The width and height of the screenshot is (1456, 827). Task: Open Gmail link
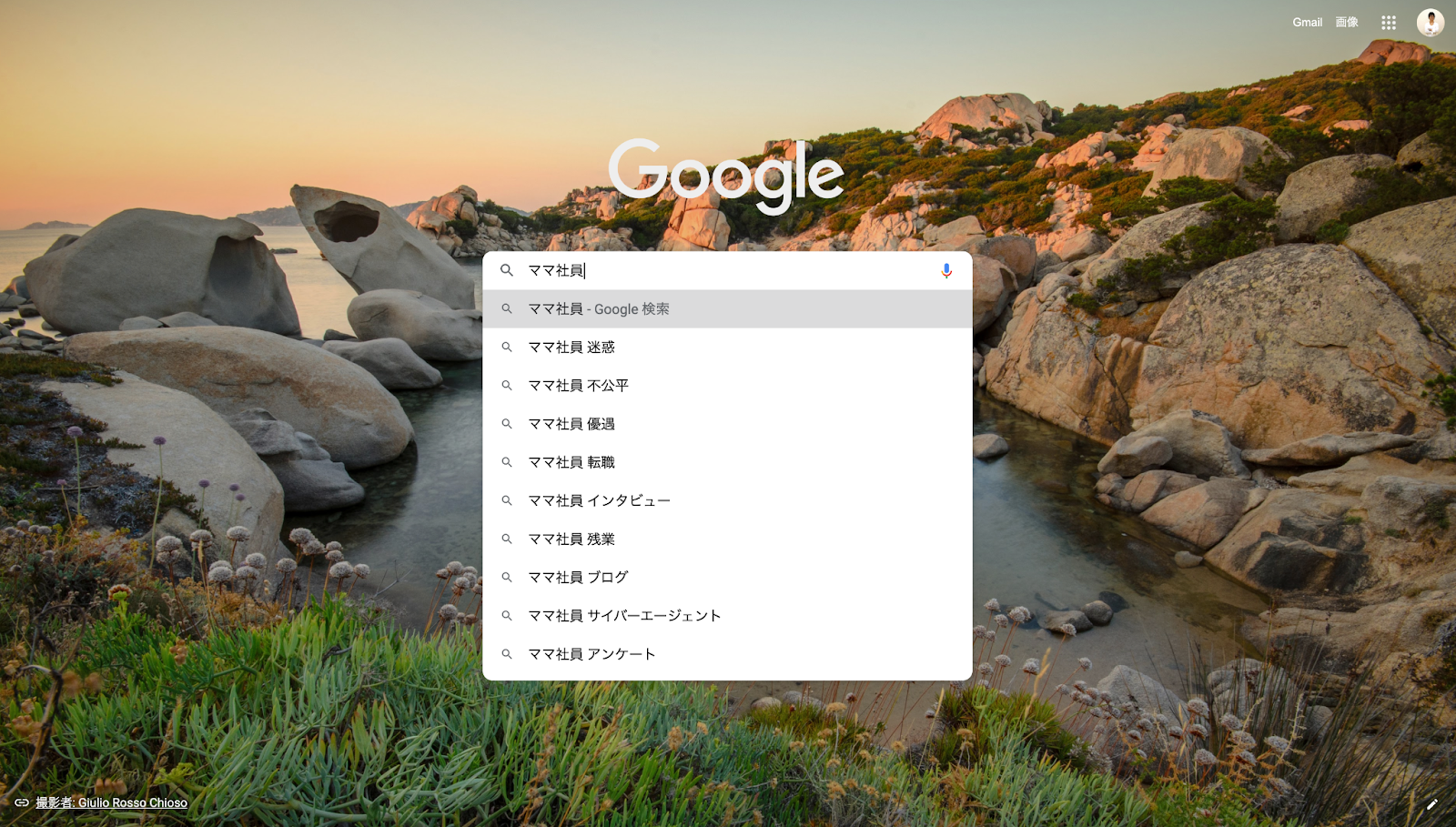coord(1307,23)
